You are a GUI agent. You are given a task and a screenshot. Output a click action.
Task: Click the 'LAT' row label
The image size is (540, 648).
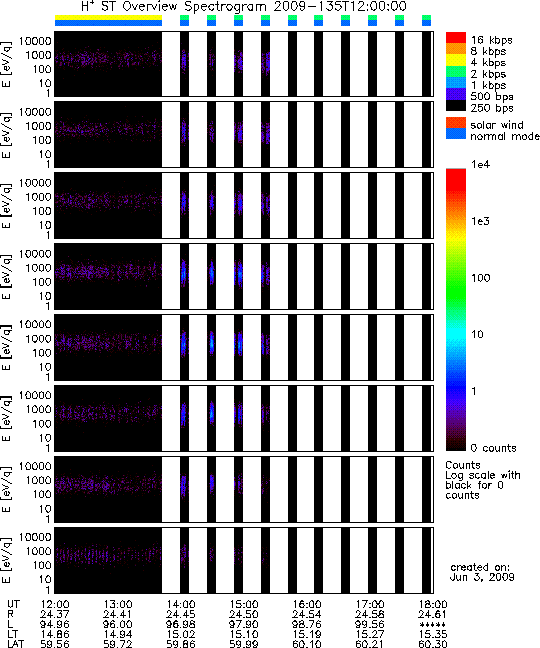[x=16, y=644]
